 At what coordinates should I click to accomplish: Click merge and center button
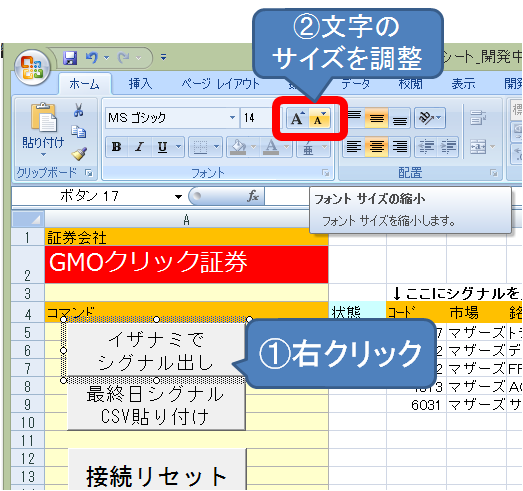[x=478, y=147]
